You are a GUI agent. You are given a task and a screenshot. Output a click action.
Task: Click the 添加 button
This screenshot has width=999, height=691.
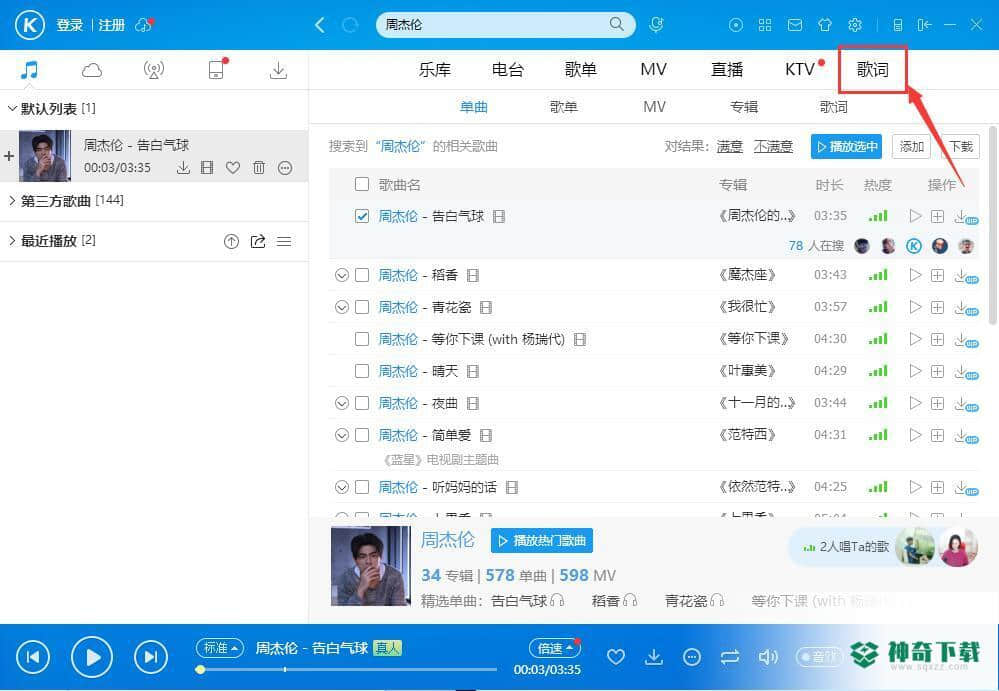point(911,146)
